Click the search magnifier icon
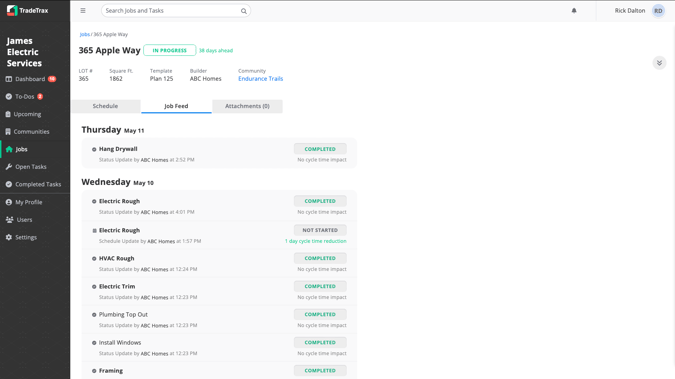 (244, 11)
